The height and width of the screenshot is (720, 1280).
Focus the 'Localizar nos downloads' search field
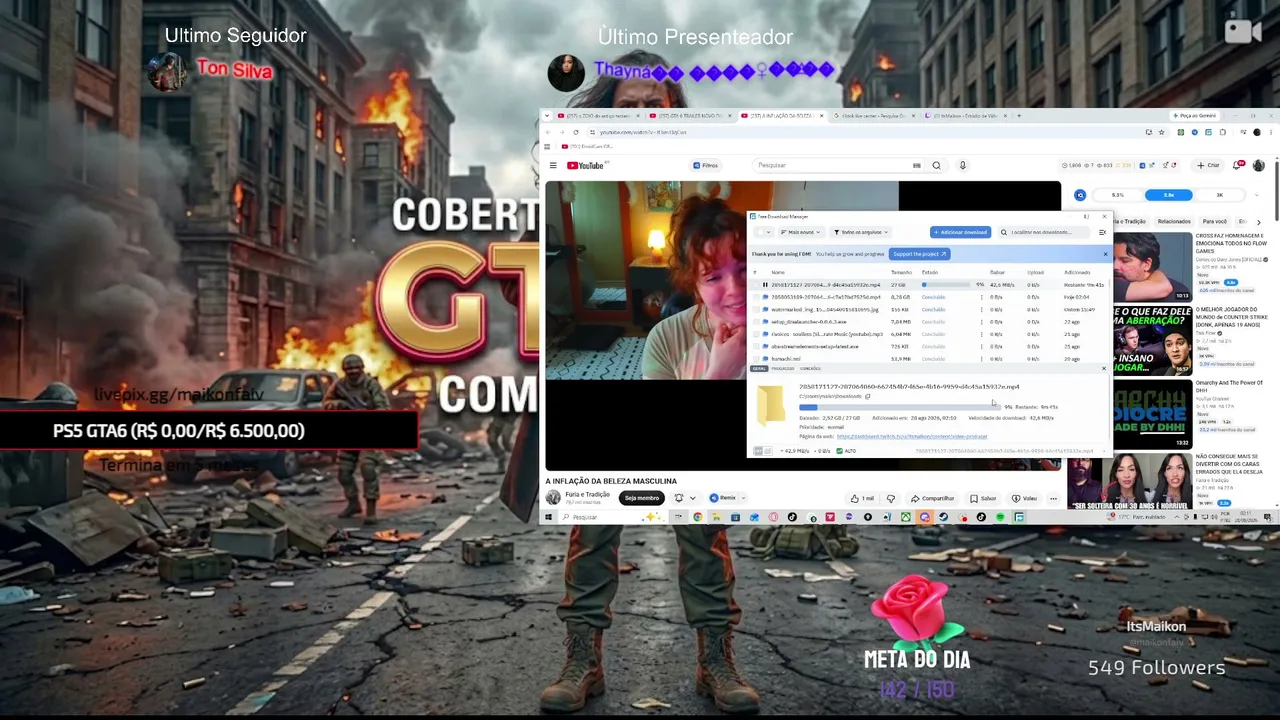pyautogui.click(x=1045, y=232)
